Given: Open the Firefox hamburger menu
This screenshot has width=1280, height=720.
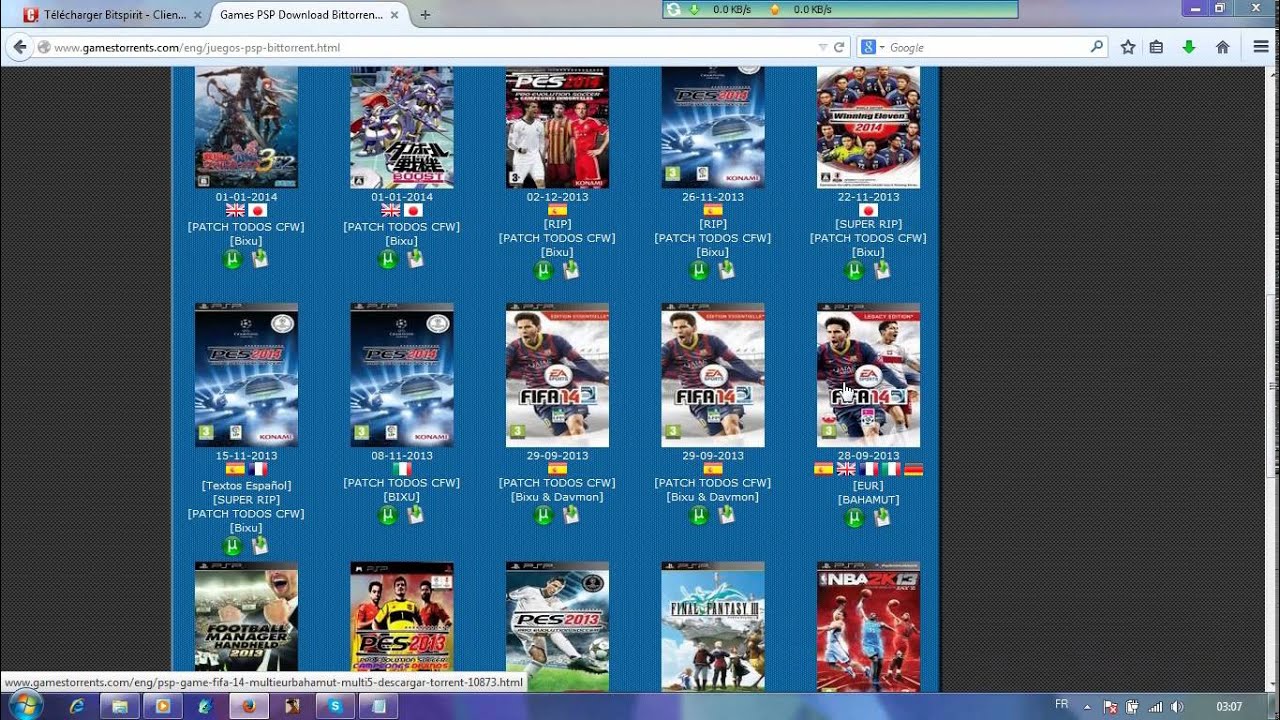Looking at the screenshot, I should click(1261, 47).
